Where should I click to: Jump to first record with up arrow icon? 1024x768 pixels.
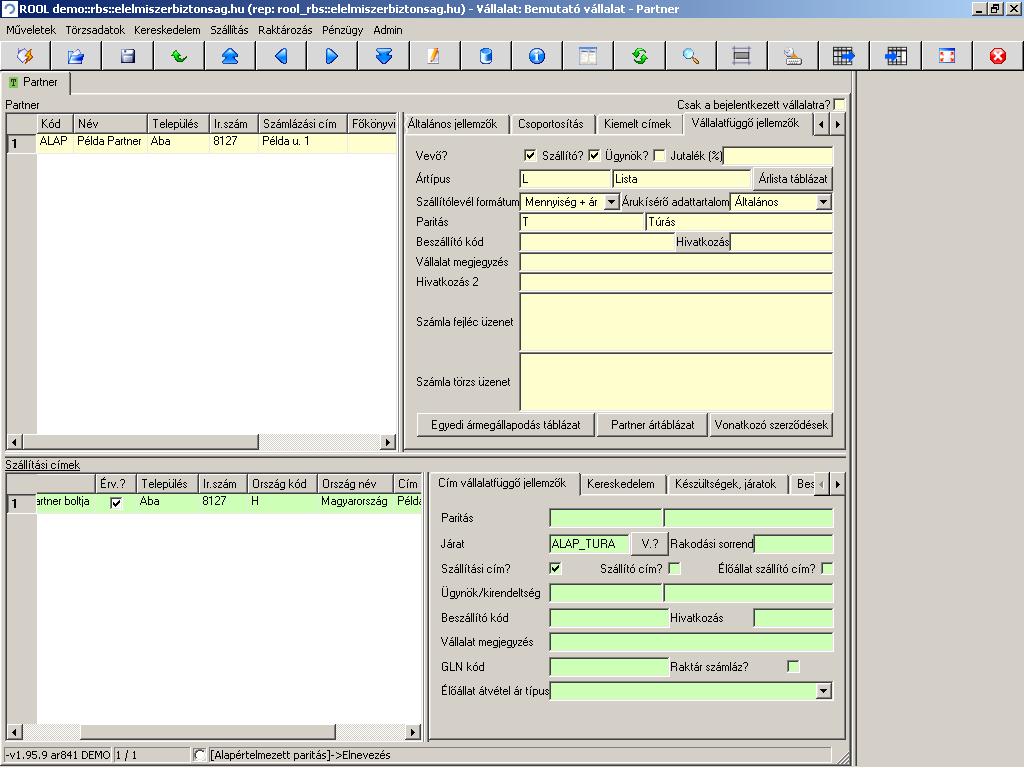pyautogui.click(x=230, y=56)
